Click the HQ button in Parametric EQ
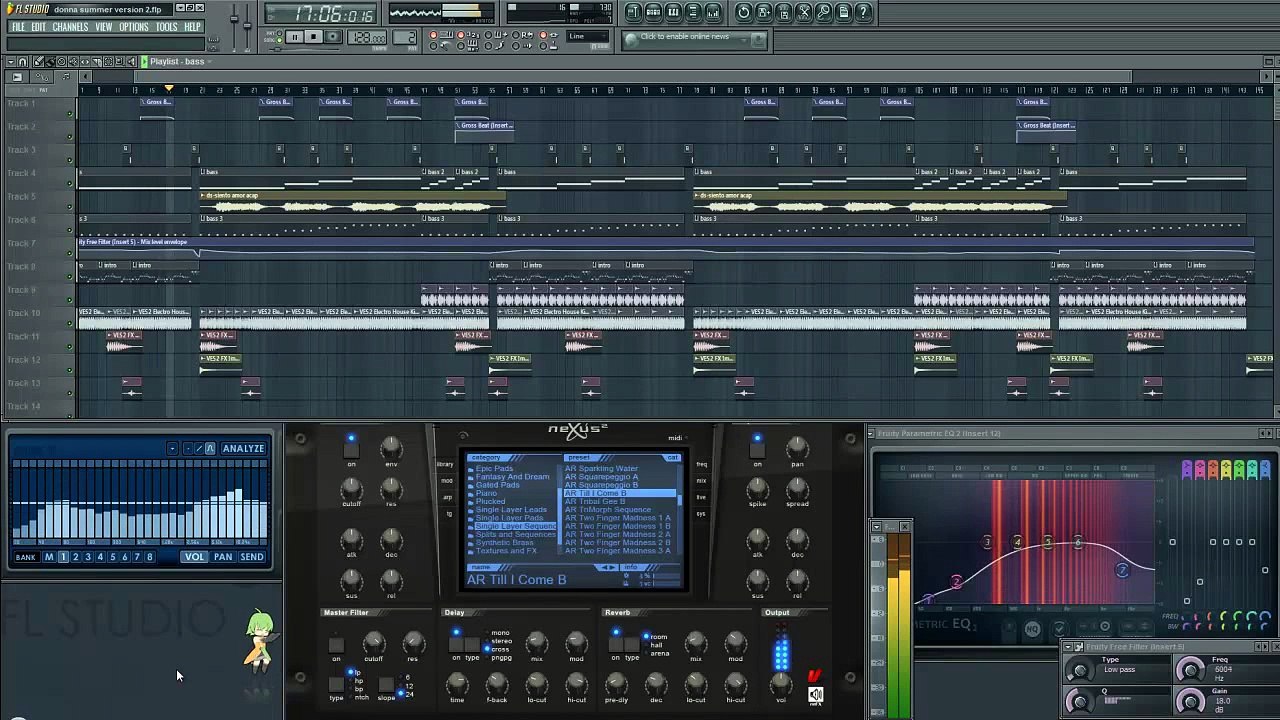This screenshot has width=1280, height=720. pyautogui.click(x=1032, y=629)
